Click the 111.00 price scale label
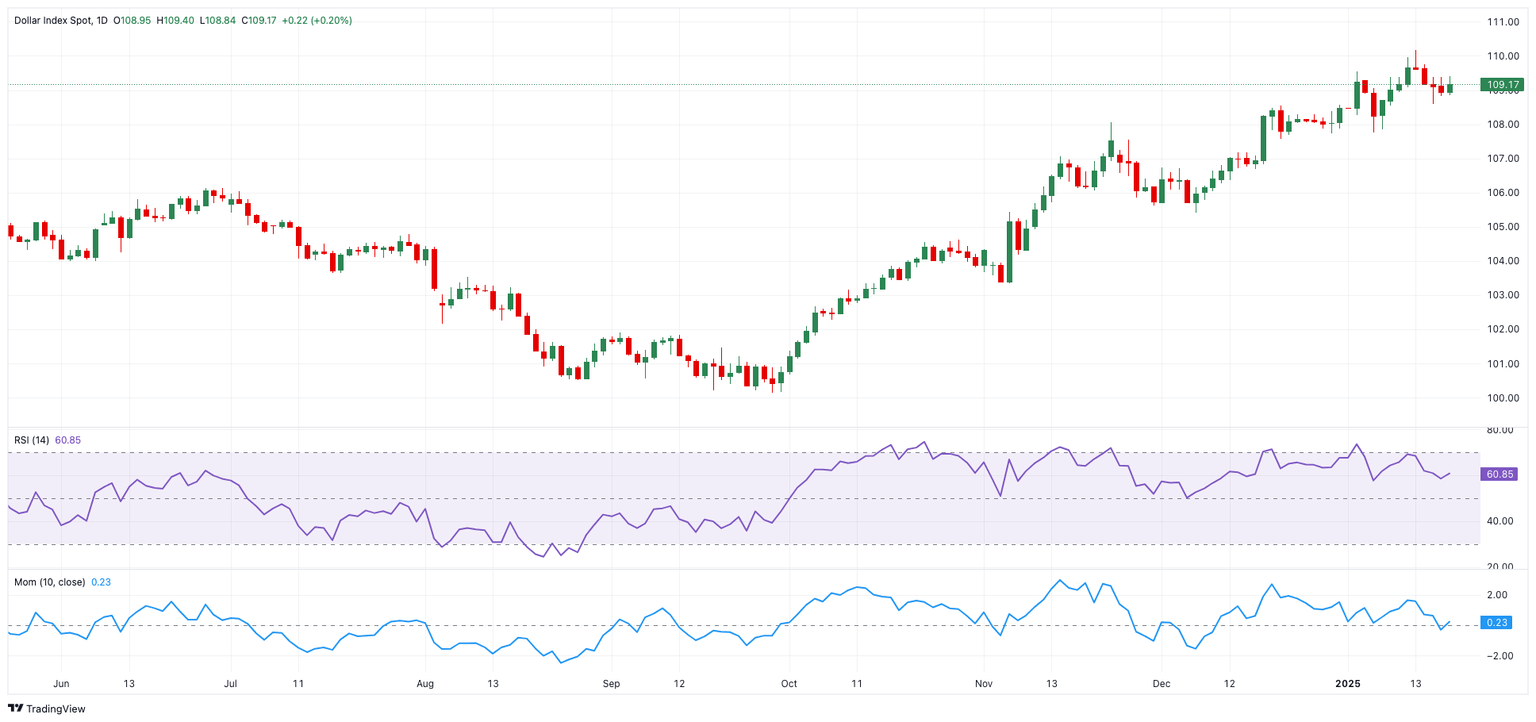Image resolution: width=1536 pixels, height=722 pixels. pos(1503,22)
